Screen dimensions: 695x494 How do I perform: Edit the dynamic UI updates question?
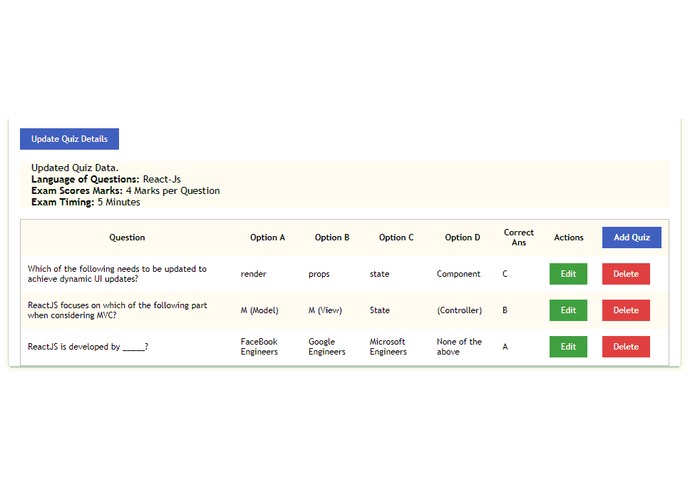click(x=568, y=274)
